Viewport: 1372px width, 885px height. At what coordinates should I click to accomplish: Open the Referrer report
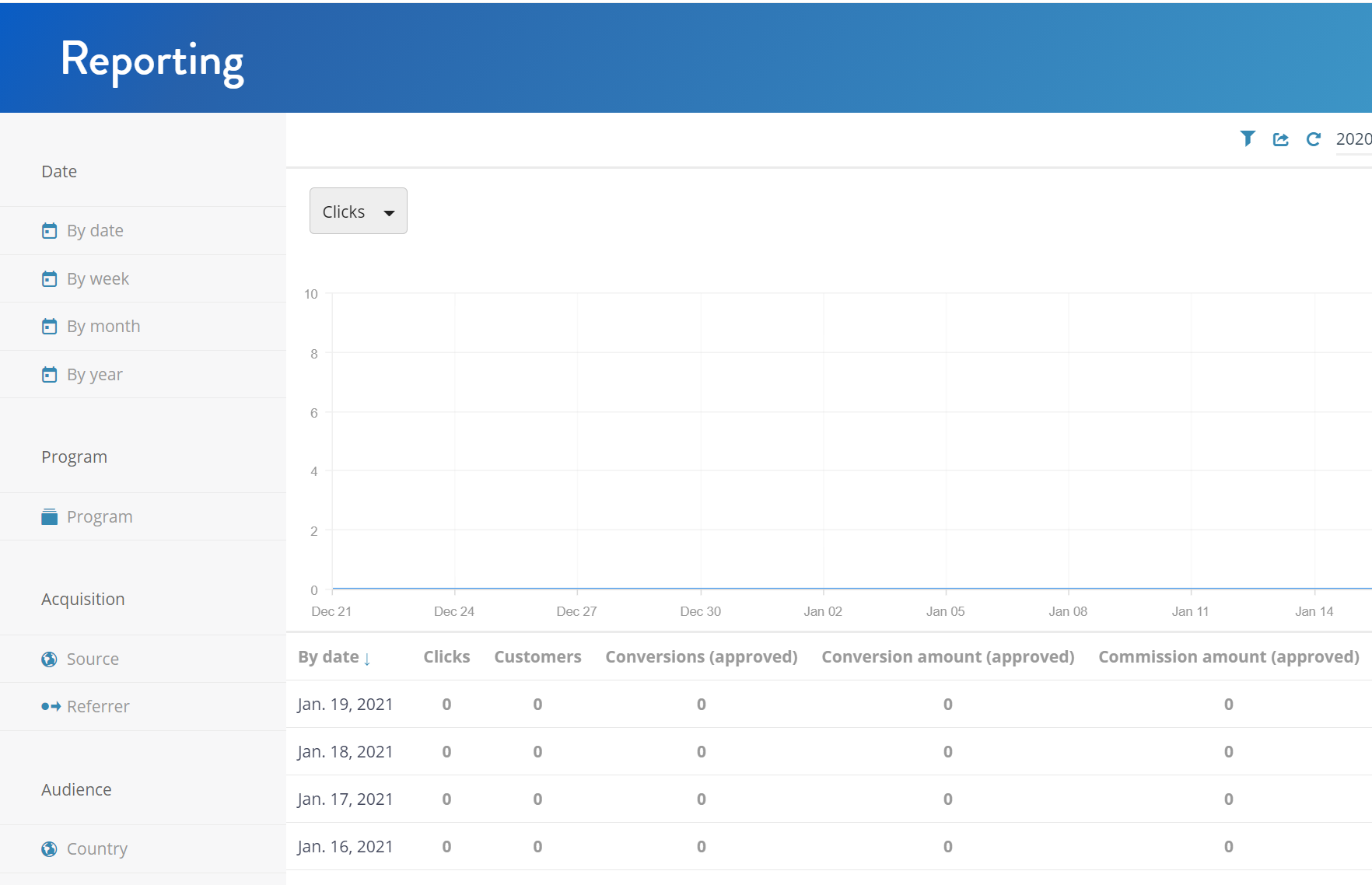tap(98, 706)
